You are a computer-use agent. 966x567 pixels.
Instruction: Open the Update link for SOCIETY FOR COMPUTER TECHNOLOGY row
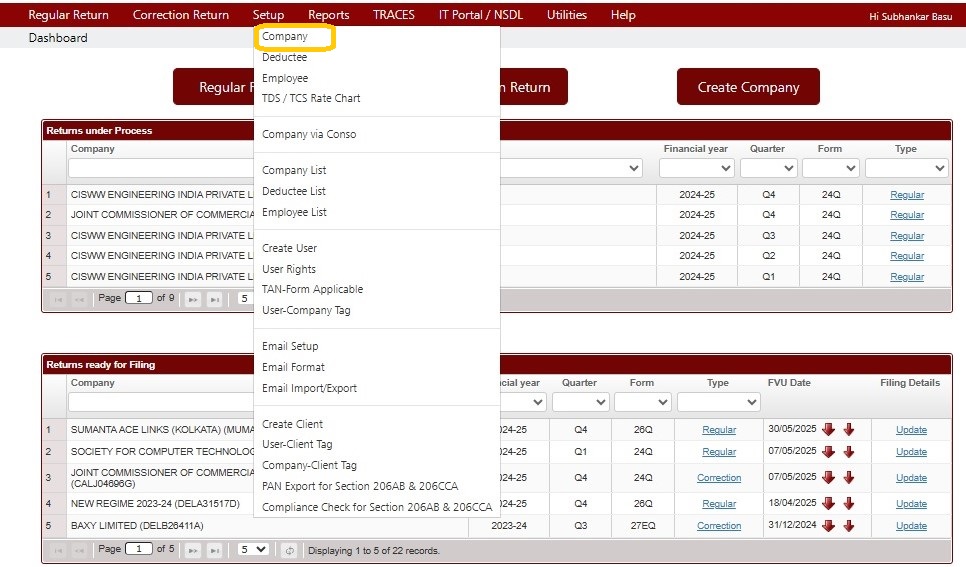[911, 452]
